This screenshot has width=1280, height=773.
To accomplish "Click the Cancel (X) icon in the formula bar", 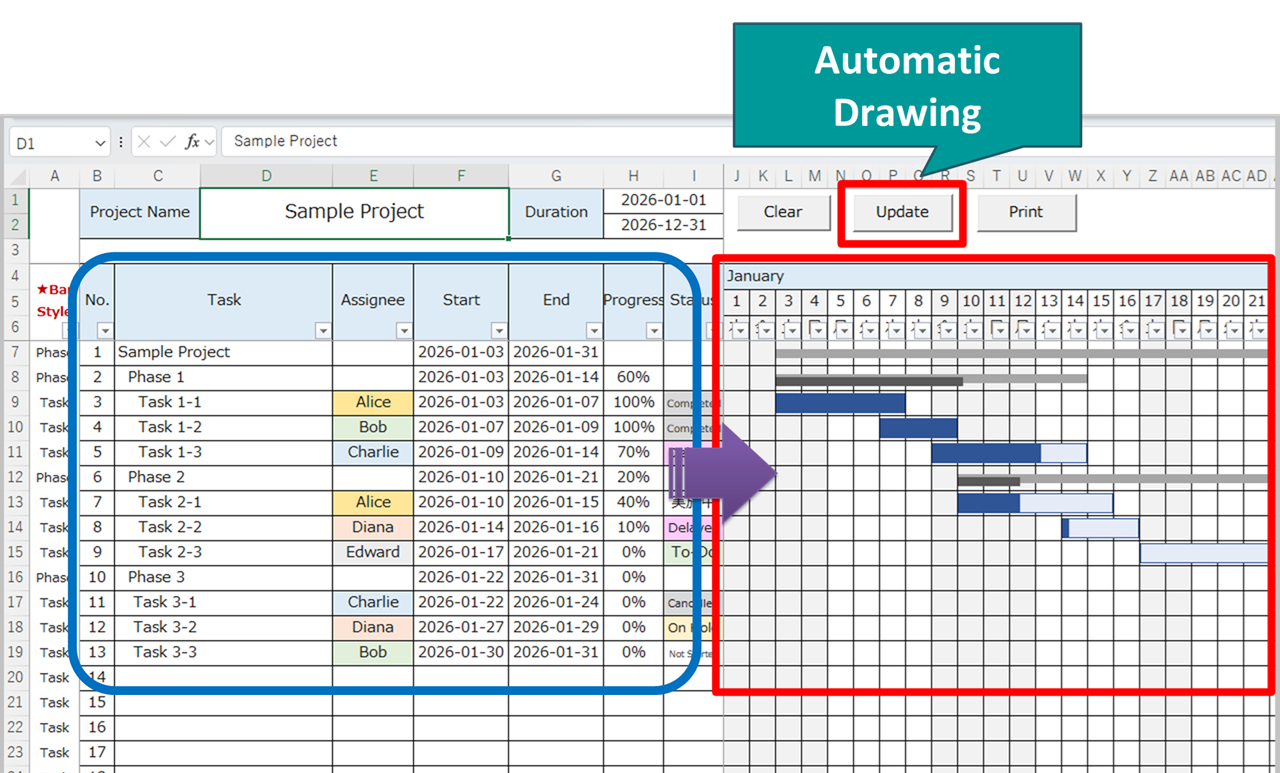I will point(143,141).
